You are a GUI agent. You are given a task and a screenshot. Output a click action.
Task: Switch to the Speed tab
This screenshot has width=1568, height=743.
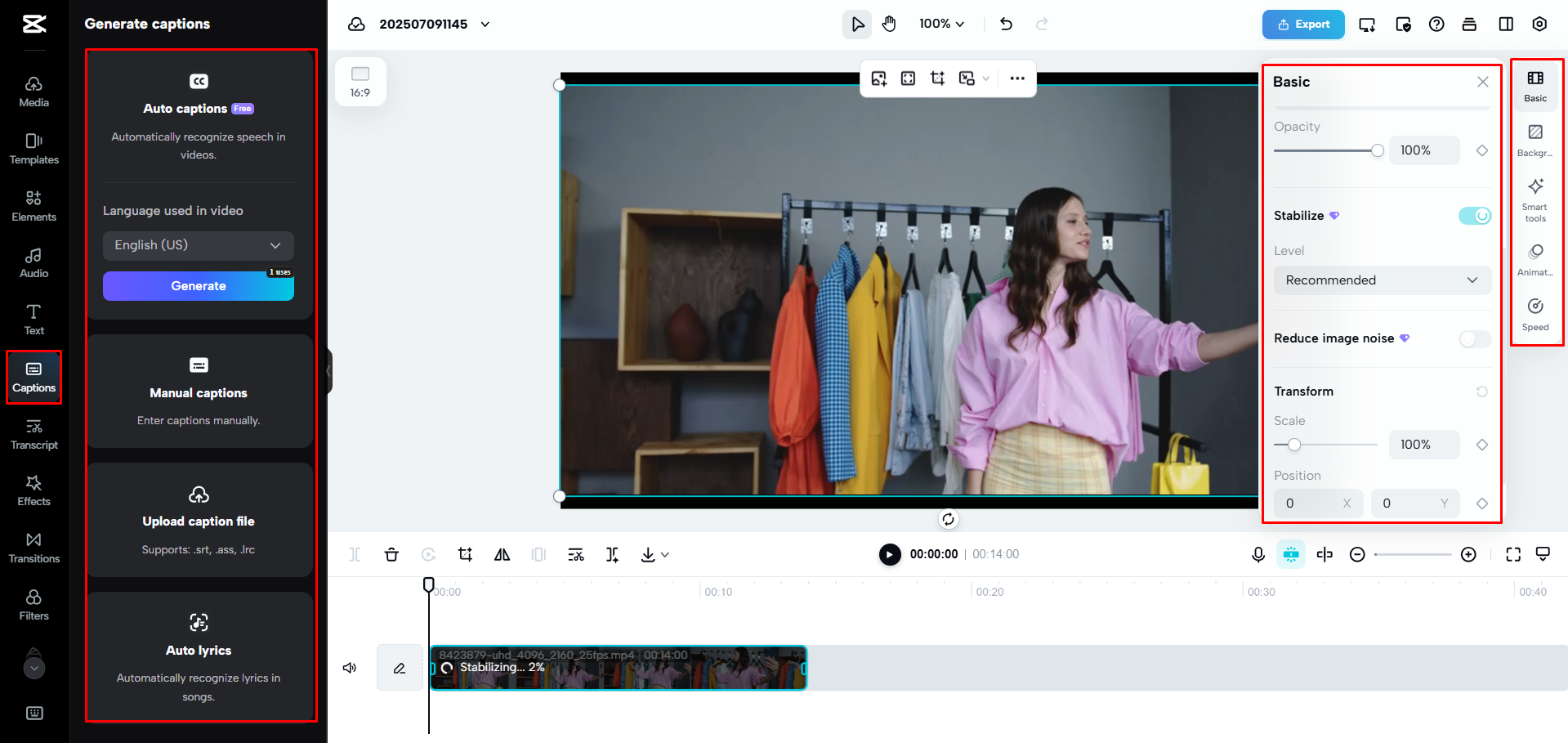[x=1535, y=314]
